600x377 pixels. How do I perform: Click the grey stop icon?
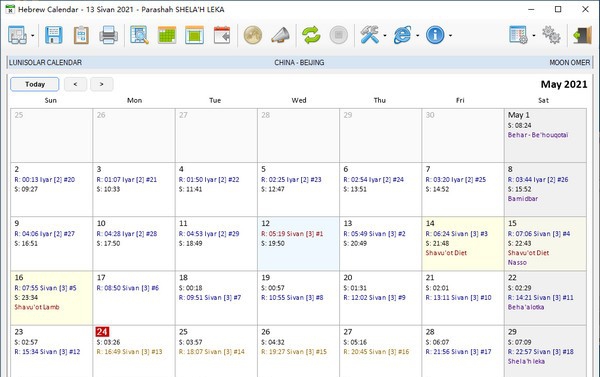(339, 35)
